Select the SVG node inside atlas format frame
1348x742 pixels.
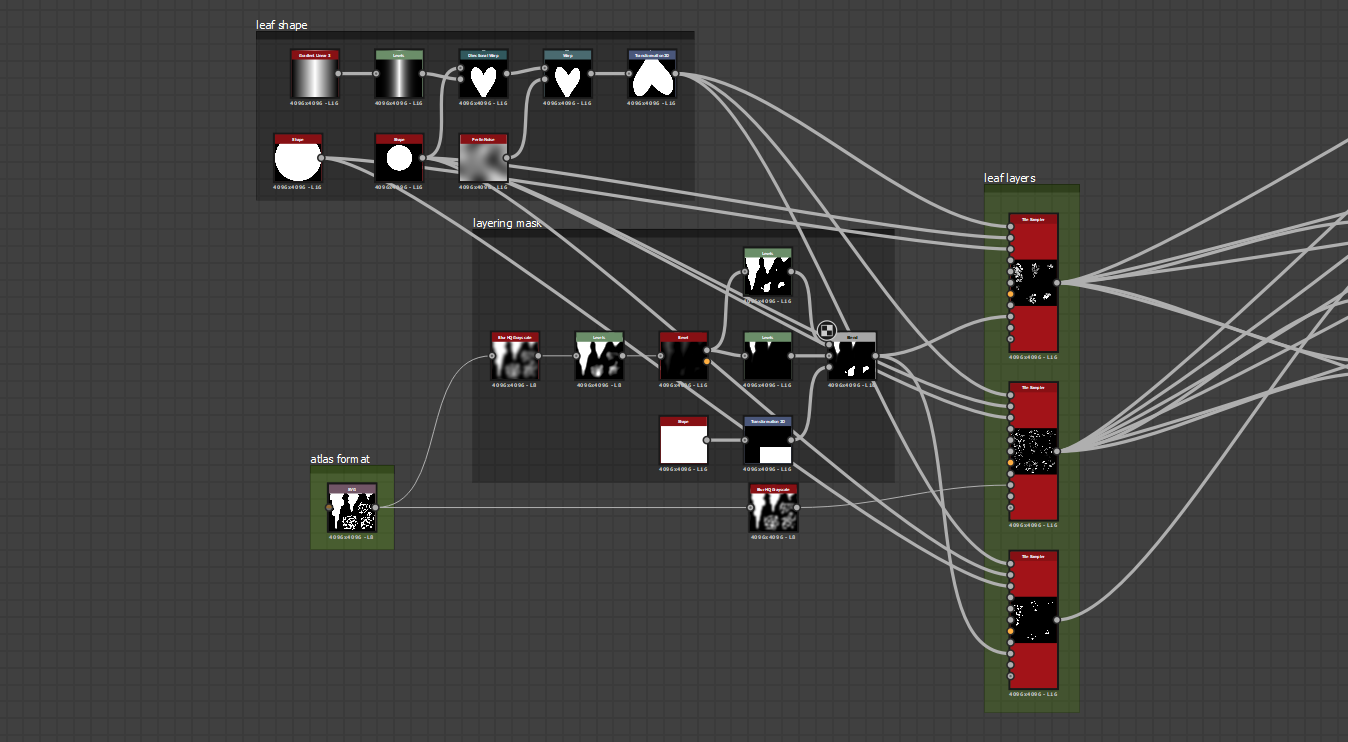(352, 508)
